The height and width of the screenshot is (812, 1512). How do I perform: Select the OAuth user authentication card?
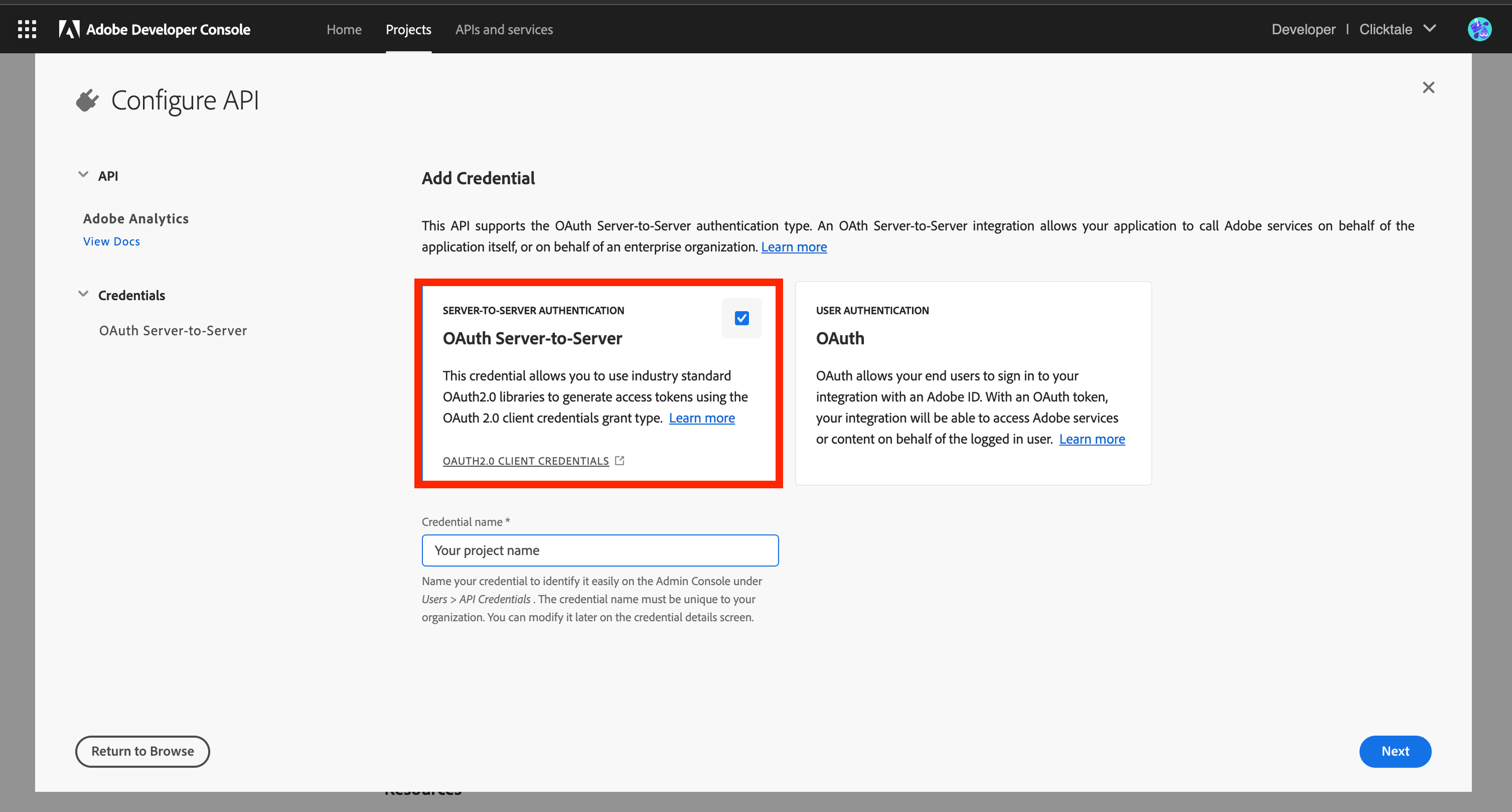pyautogui.click(x=973, y=384)
